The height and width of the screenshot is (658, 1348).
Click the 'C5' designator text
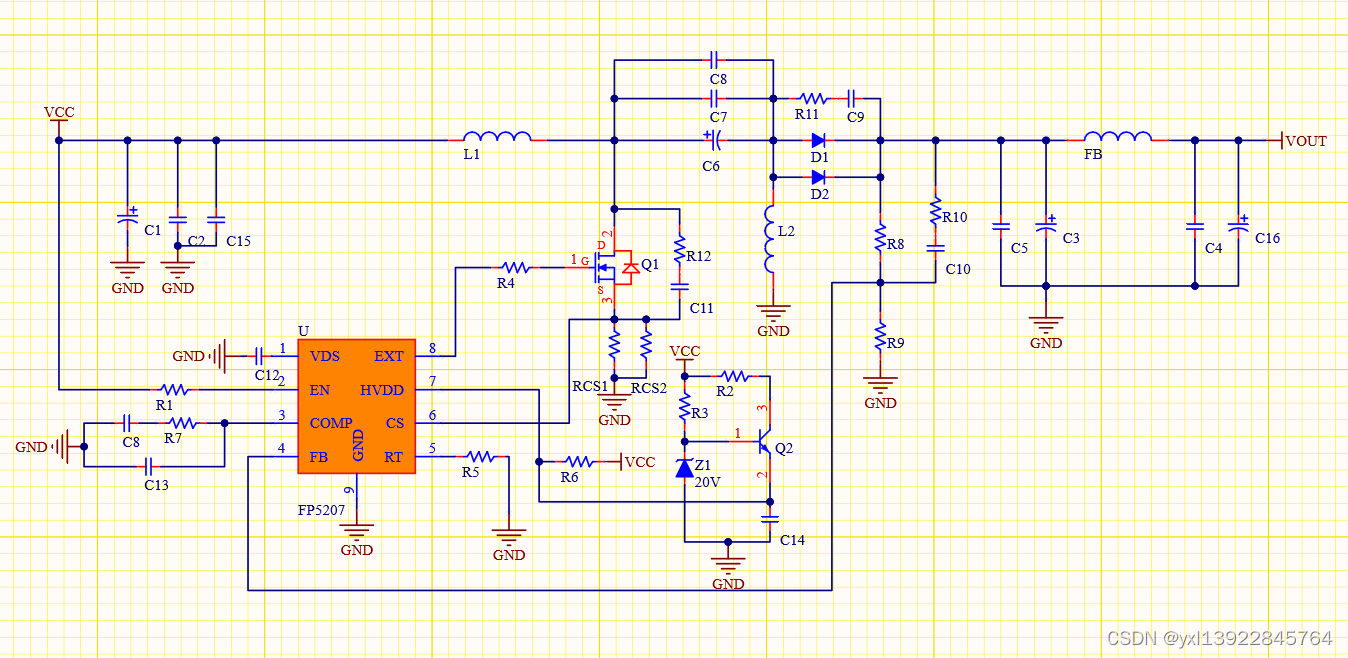tap(1019, 248)
